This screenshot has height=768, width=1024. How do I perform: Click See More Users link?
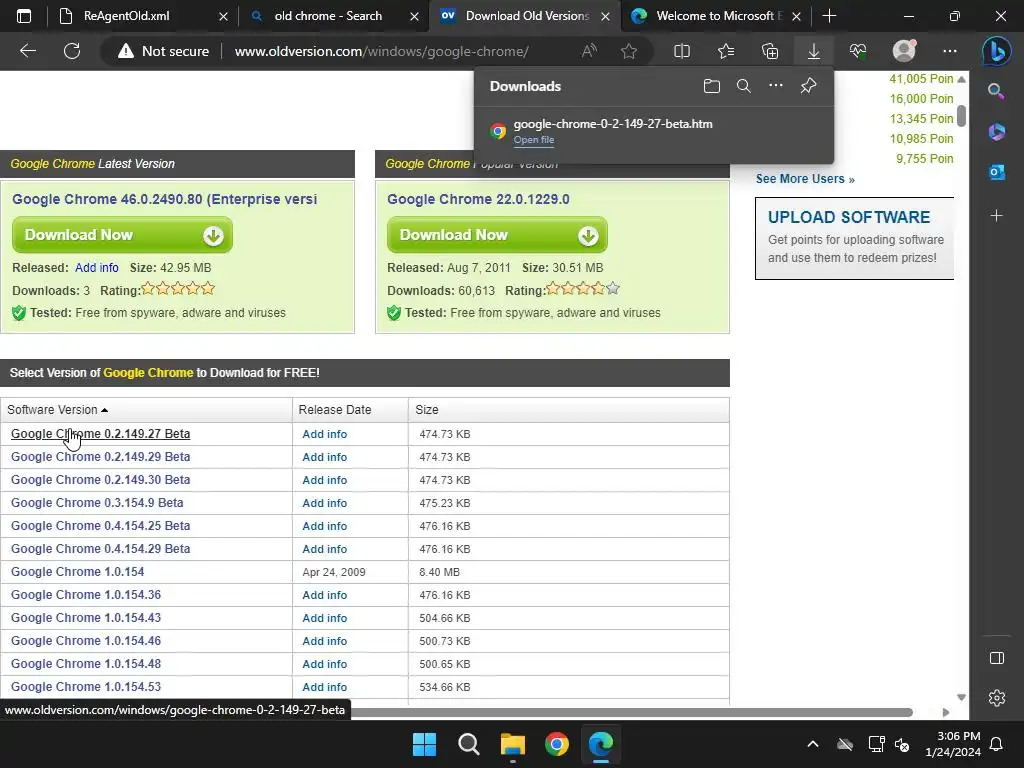805,179
